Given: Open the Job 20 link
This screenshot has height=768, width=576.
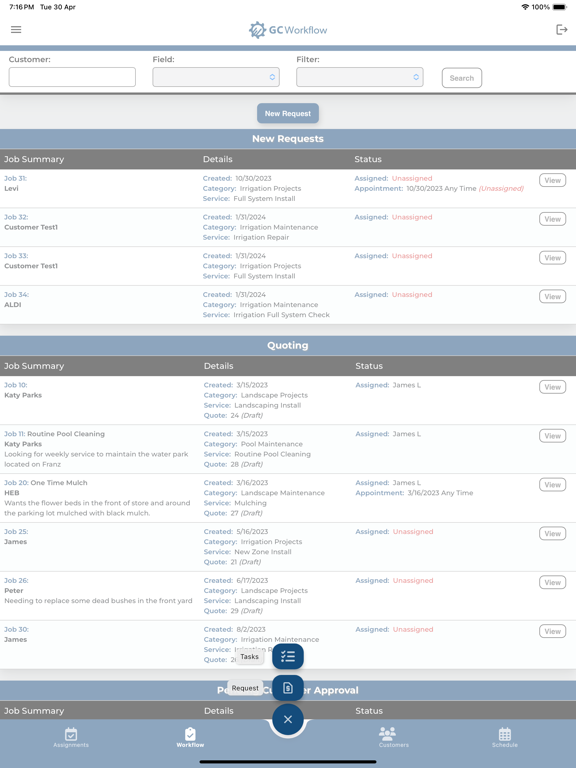Looking at the screenshot, I should tap(16, 482).
